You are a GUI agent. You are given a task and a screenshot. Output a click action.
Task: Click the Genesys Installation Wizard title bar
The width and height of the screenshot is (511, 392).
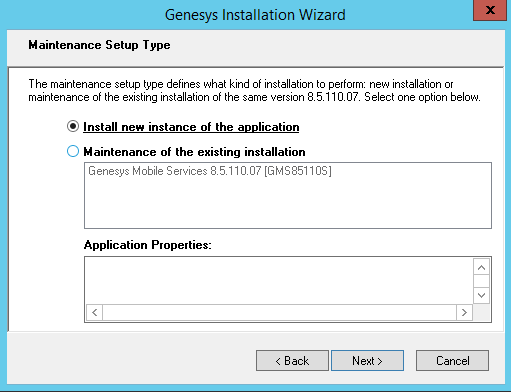tap(255, 15)
